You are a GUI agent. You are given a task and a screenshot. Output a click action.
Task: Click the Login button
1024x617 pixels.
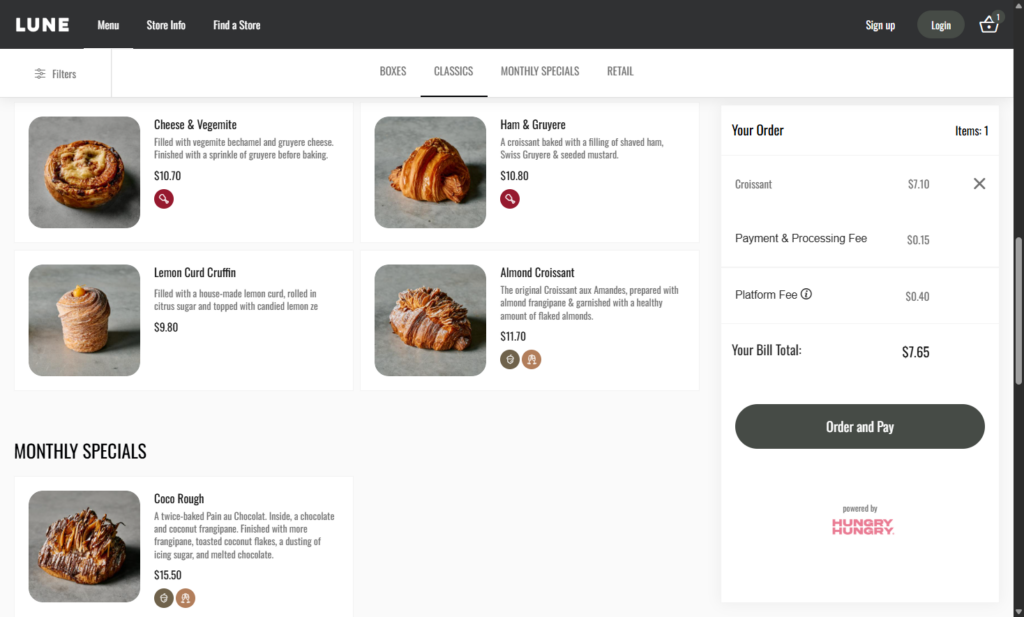pyautogui.click(x=940, y=25)
